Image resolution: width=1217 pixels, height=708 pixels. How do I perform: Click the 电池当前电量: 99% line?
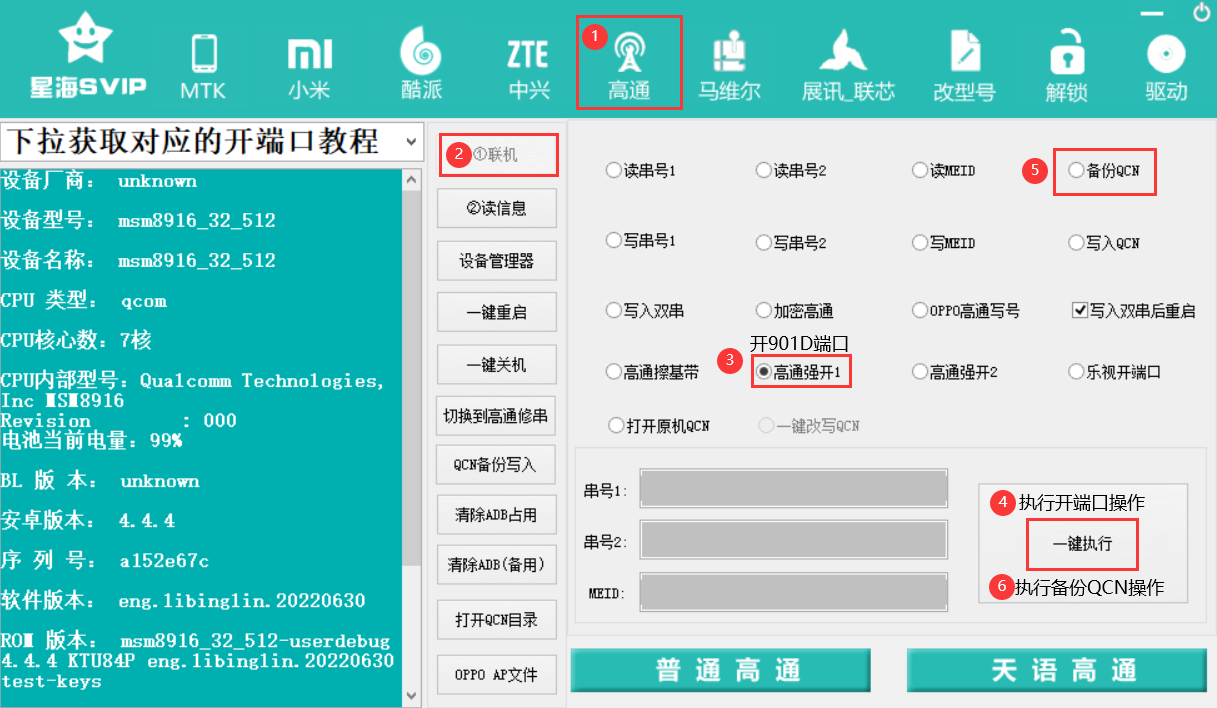pos(92,441)
